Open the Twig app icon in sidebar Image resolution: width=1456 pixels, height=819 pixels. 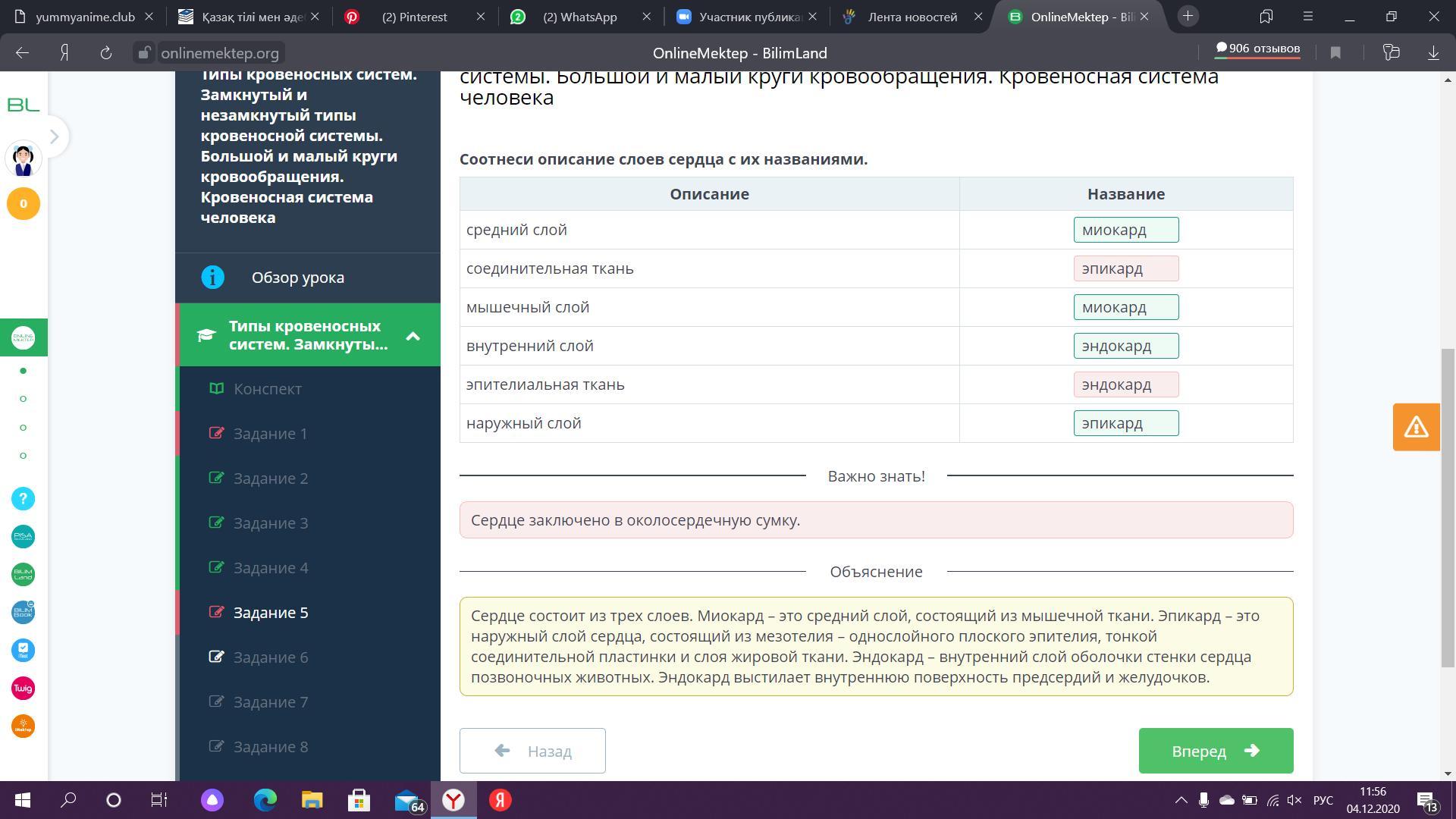pyautogui.click(x=23, y=688)
